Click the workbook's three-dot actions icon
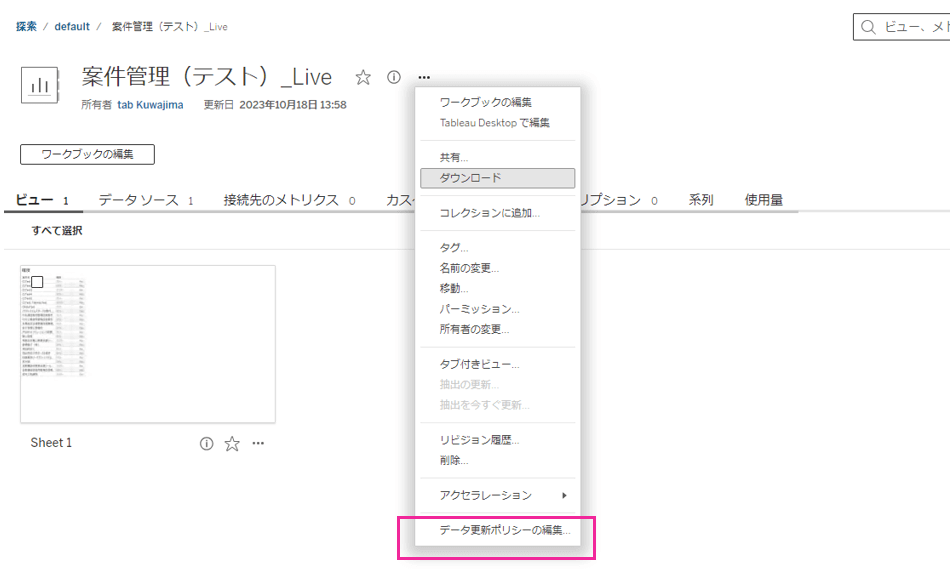Viewport: 951px width, 586px height. coord(424,77)
